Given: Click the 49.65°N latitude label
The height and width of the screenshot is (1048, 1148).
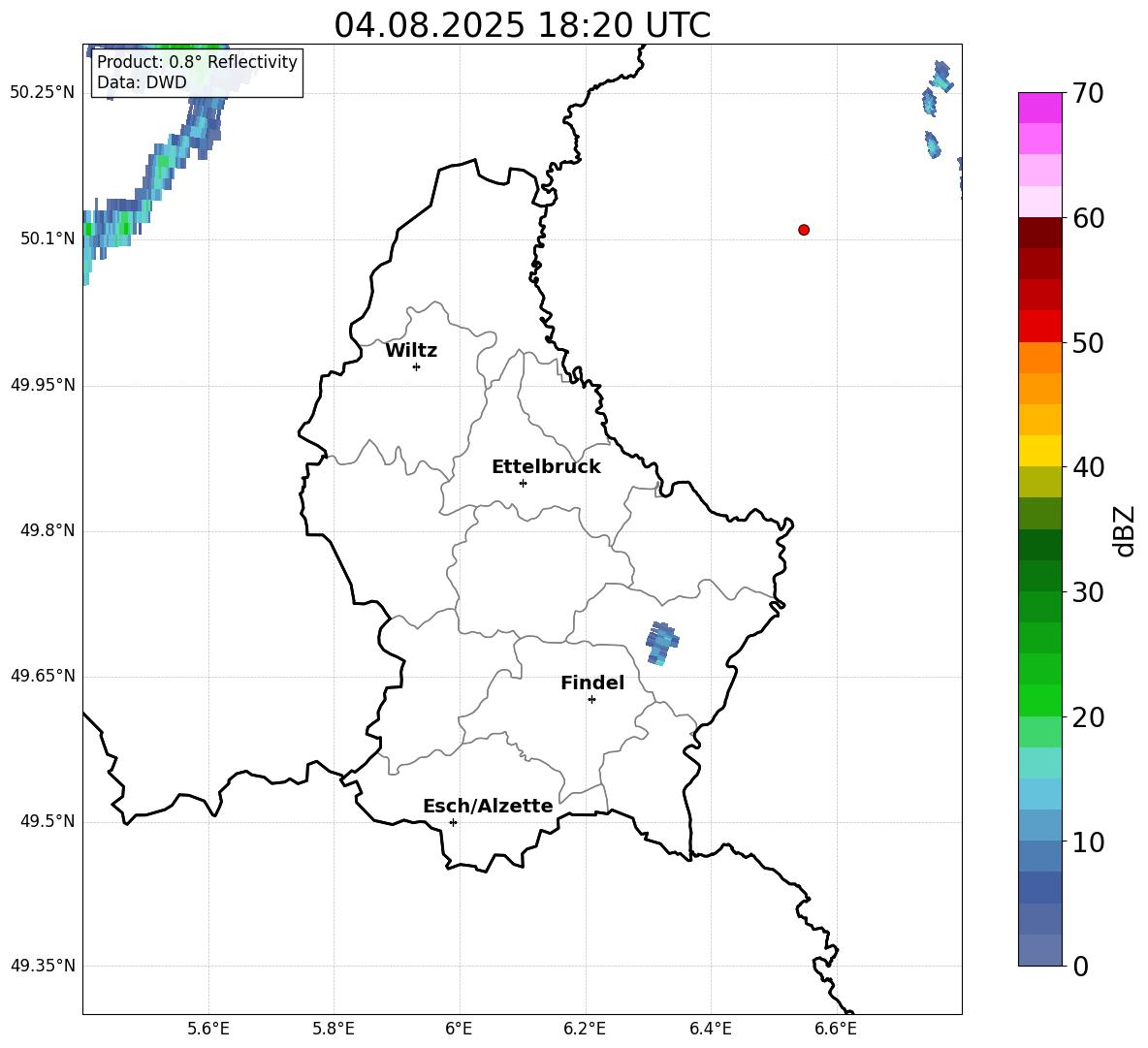Looking at the screenshot, I should point(43,676).
